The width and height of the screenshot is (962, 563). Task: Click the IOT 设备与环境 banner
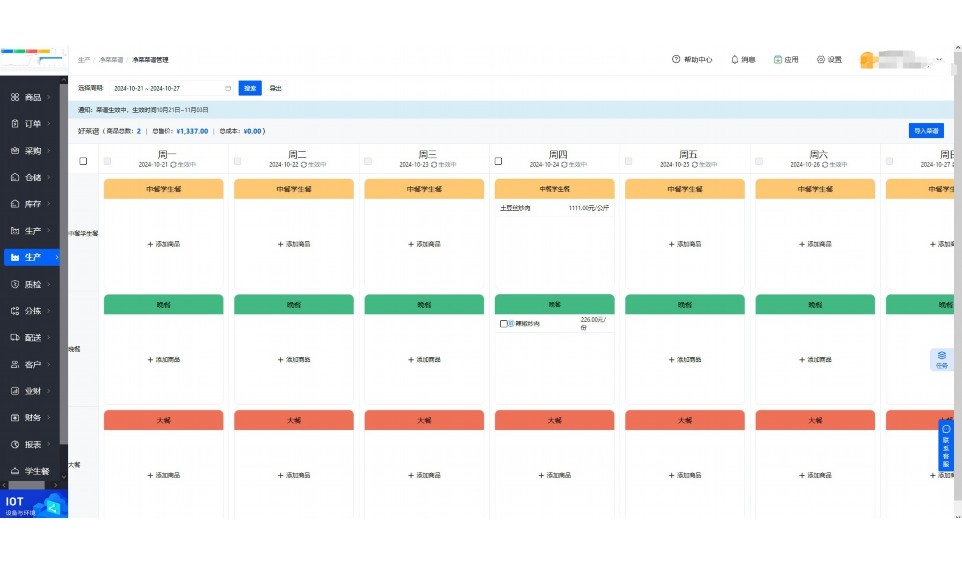point(34,504)
